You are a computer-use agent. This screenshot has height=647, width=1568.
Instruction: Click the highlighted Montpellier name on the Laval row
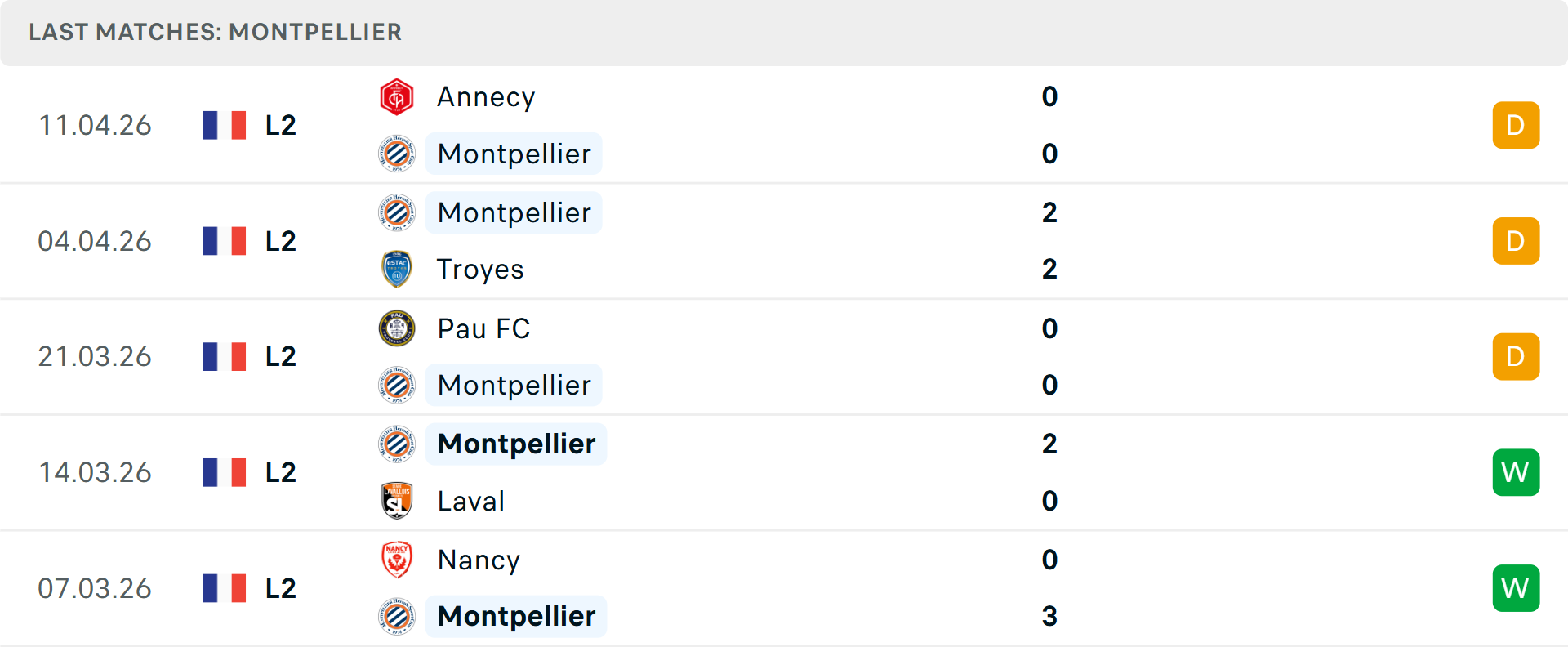(515, 444)
